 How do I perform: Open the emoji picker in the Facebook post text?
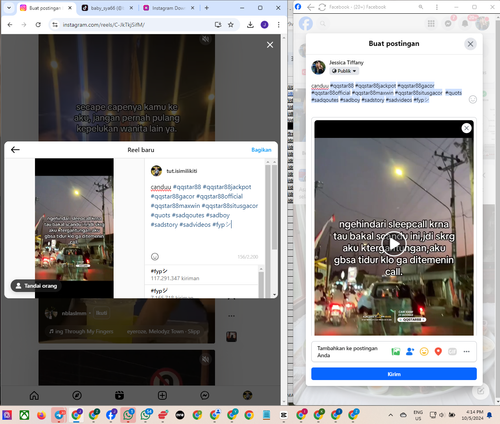point(473,99)
